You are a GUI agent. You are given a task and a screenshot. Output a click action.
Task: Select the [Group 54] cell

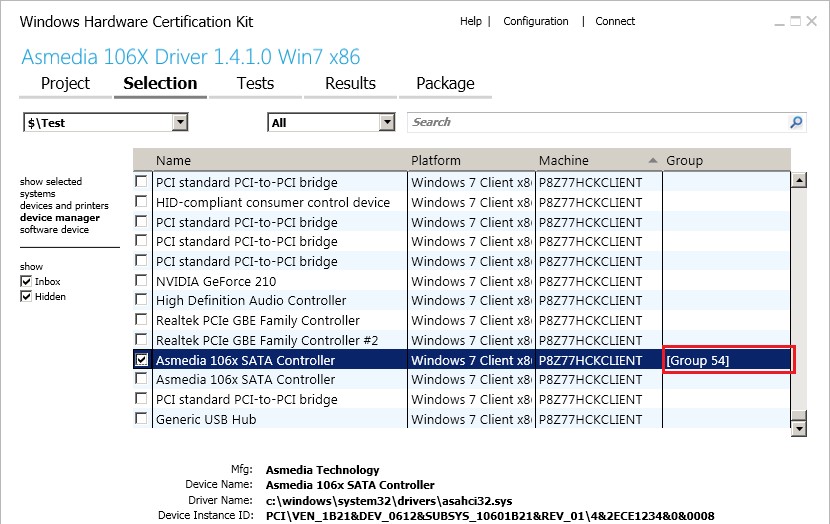pyautogui.click(x=728, y=360)
